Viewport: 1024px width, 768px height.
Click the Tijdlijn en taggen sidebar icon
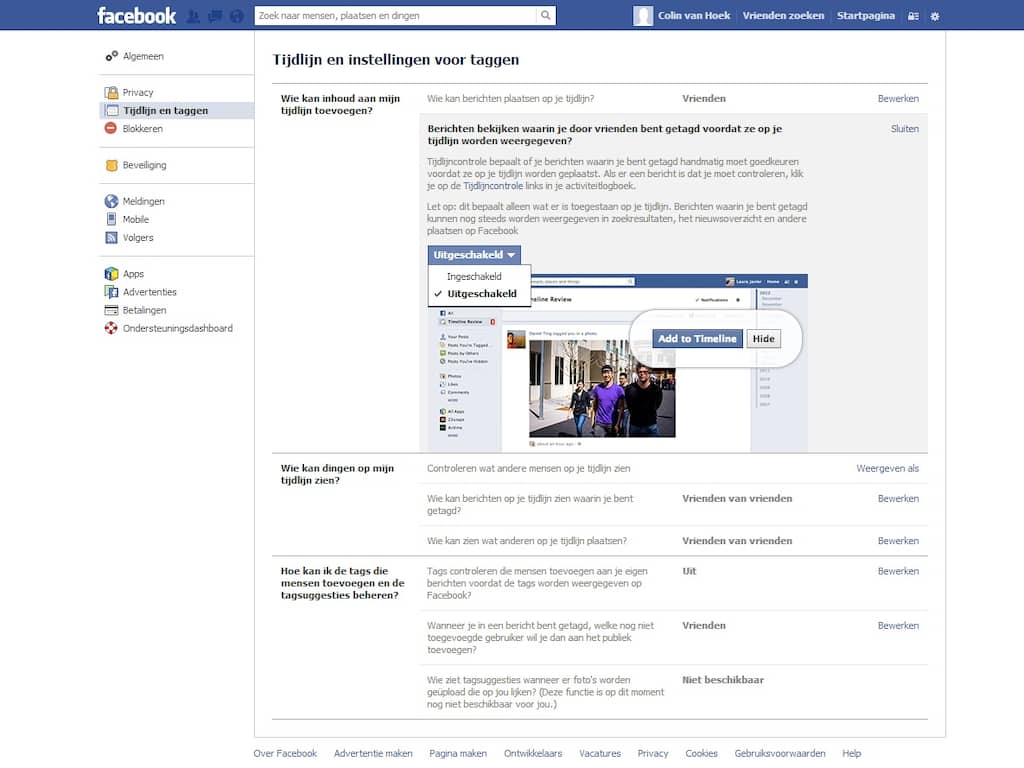click(x=112, y=110)
